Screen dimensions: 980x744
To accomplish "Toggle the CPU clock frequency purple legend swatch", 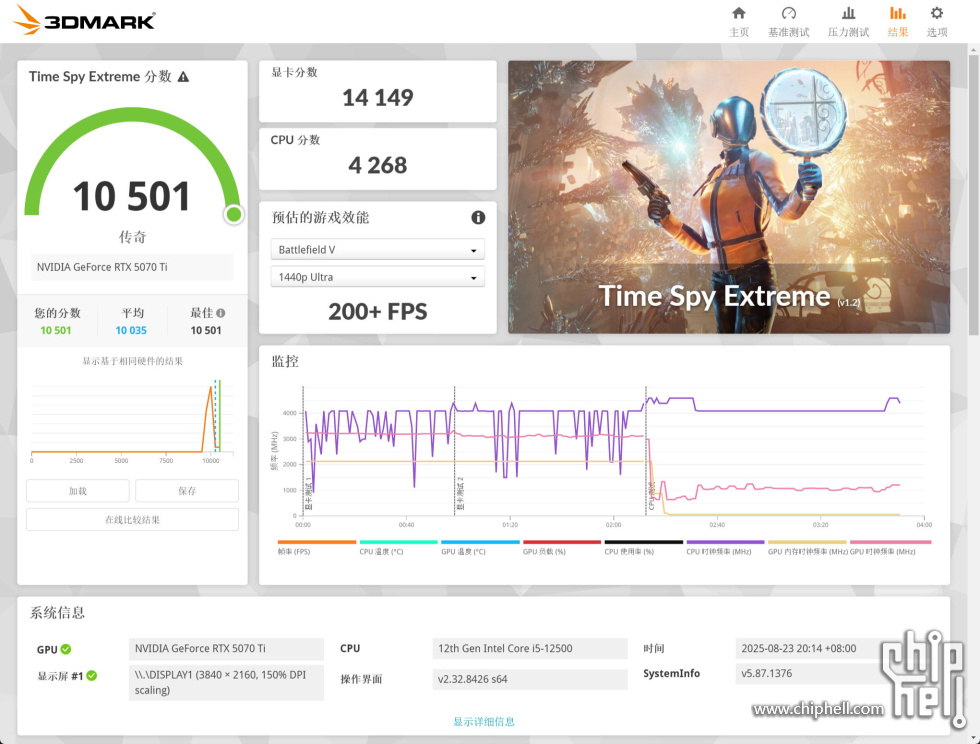I will point(726,542).
